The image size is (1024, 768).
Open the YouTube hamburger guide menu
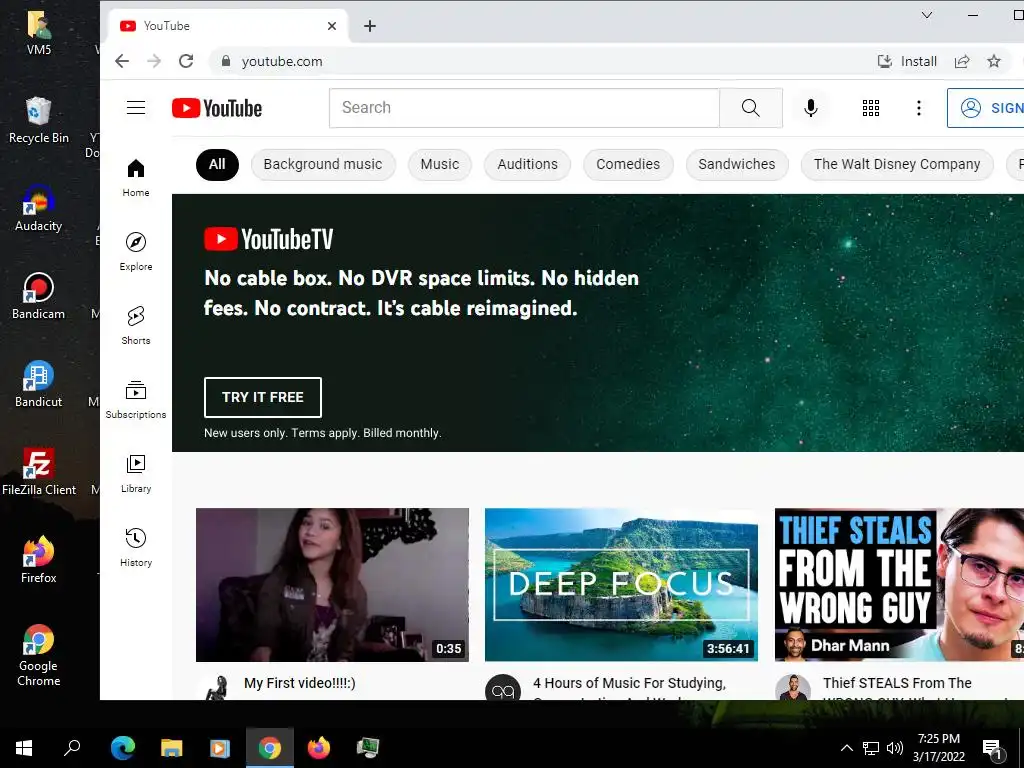point(136,108)
